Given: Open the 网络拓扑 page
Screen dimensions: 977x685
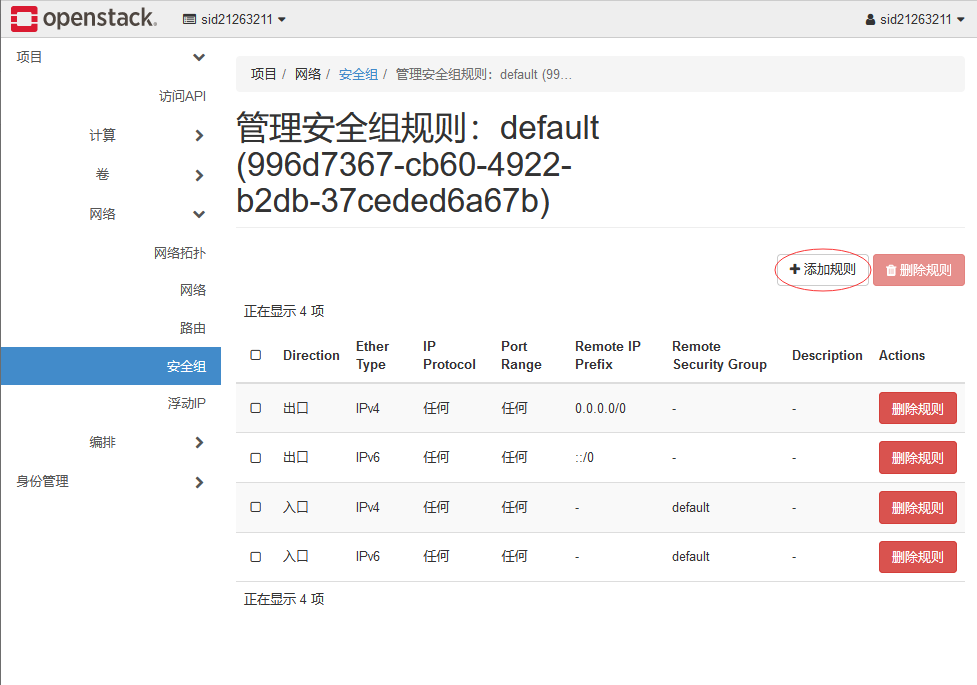Looking at the screenshot, I should [x=179, y=253].
